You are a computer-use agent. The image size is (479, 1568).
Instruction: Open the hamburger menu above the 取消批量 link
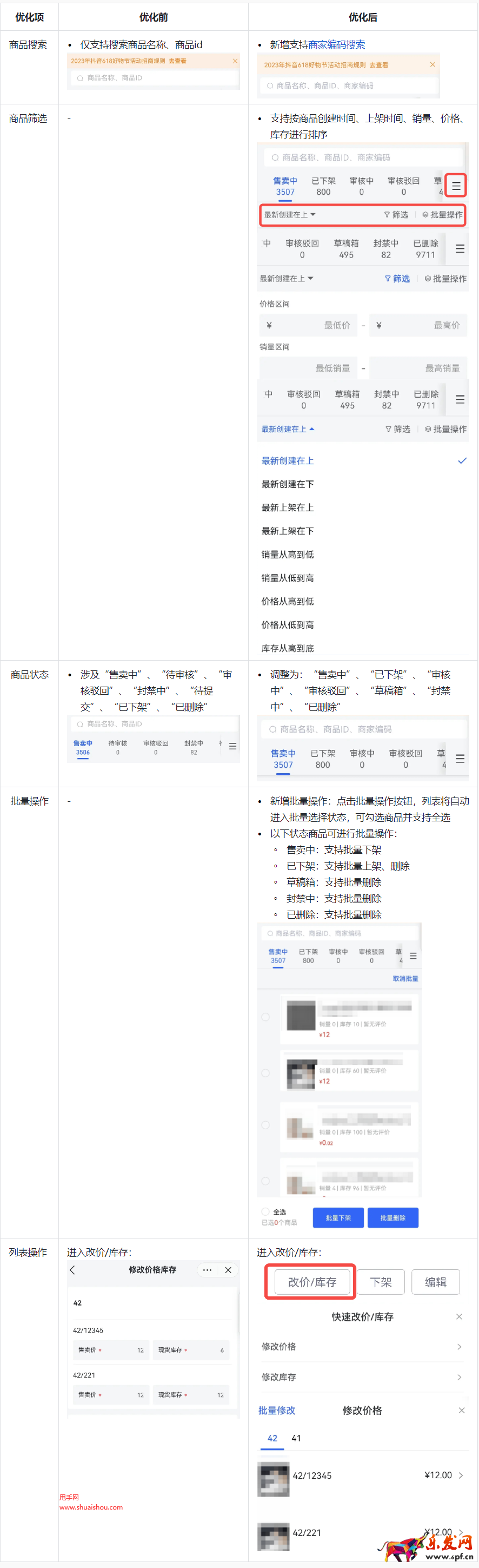[x=414, y=956]
